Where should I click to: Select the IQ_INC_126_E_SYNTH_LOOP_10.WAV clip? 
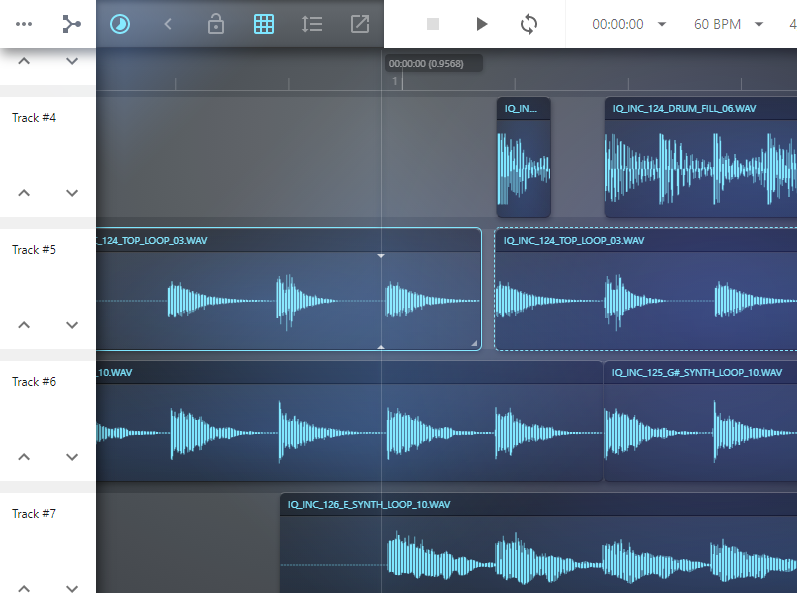click(538, 543)
